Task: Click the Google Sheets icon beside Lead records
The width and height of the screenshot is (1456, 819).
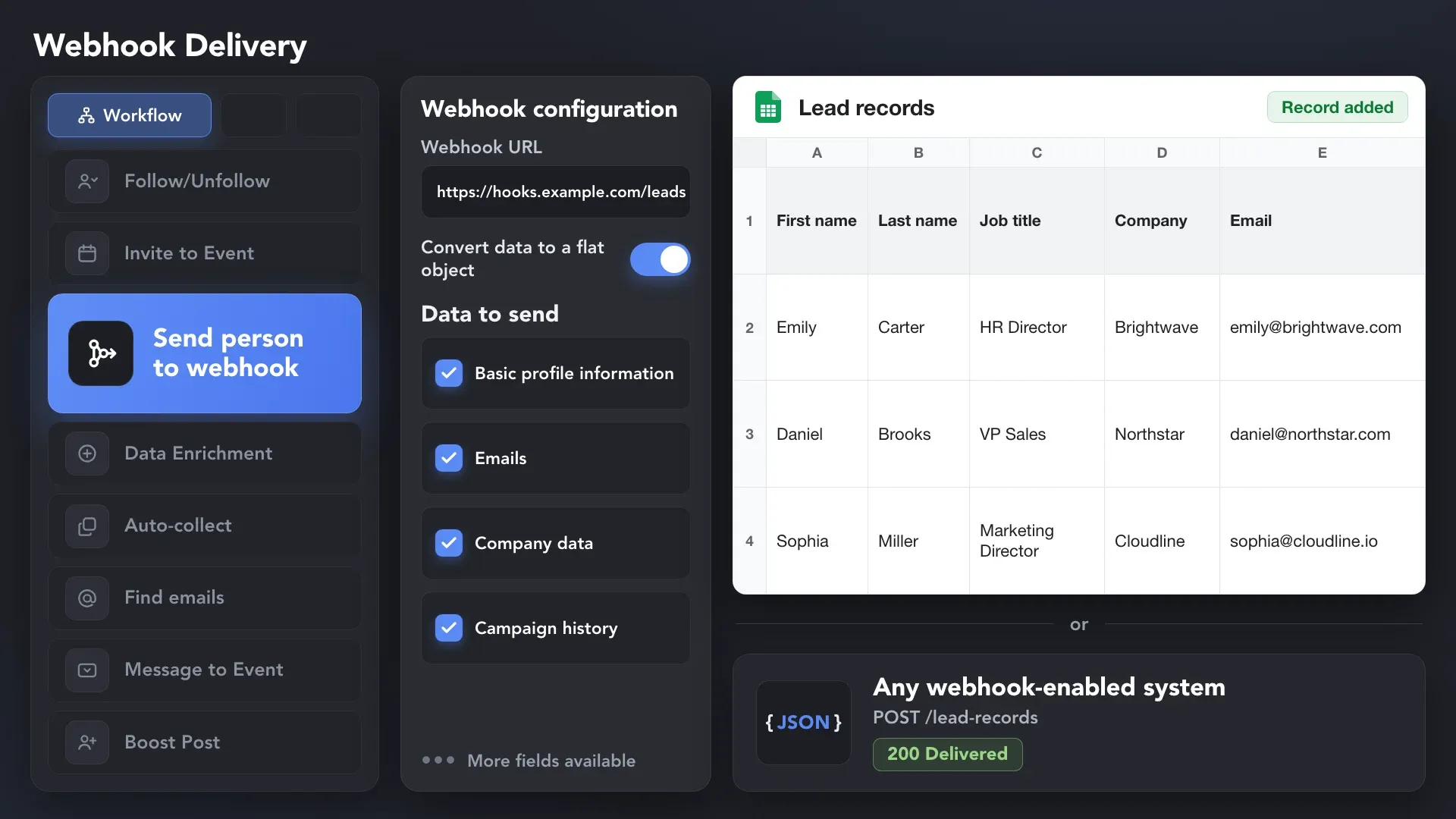Action: point(768,108)
